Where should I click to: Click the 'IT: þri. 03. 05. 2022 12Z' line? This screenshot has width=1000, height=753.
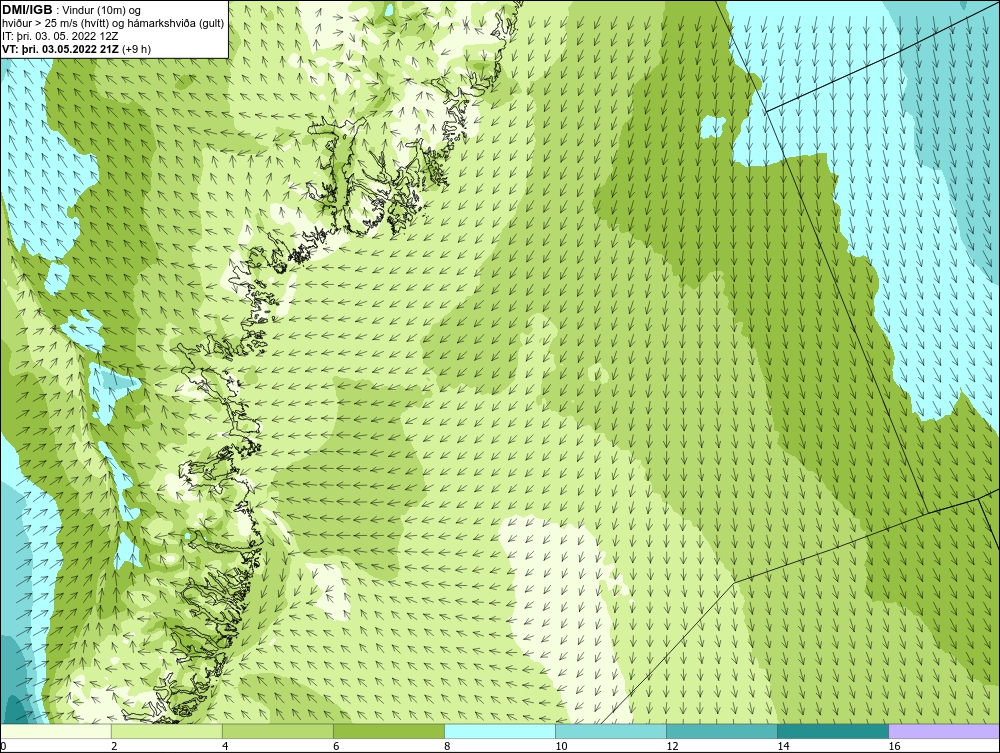[60, 36]
